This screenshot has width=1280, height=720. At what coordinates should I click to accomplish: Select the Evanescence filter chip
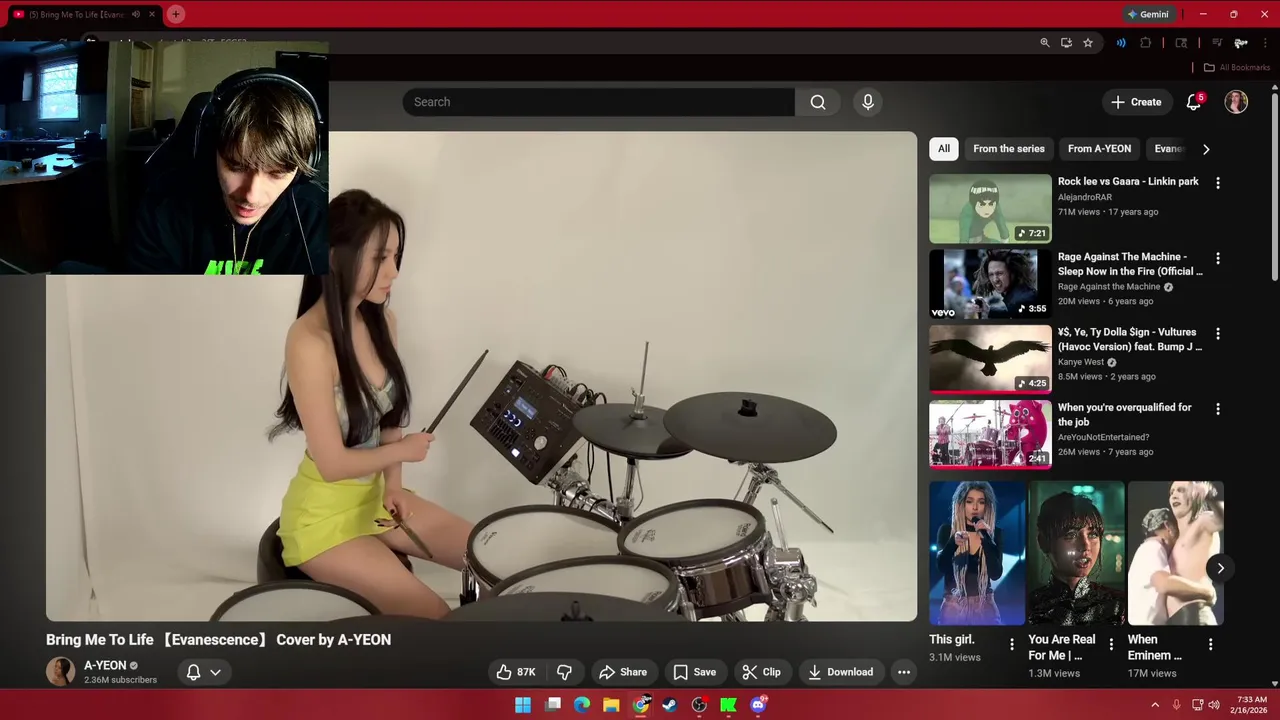coord(1168,149)
